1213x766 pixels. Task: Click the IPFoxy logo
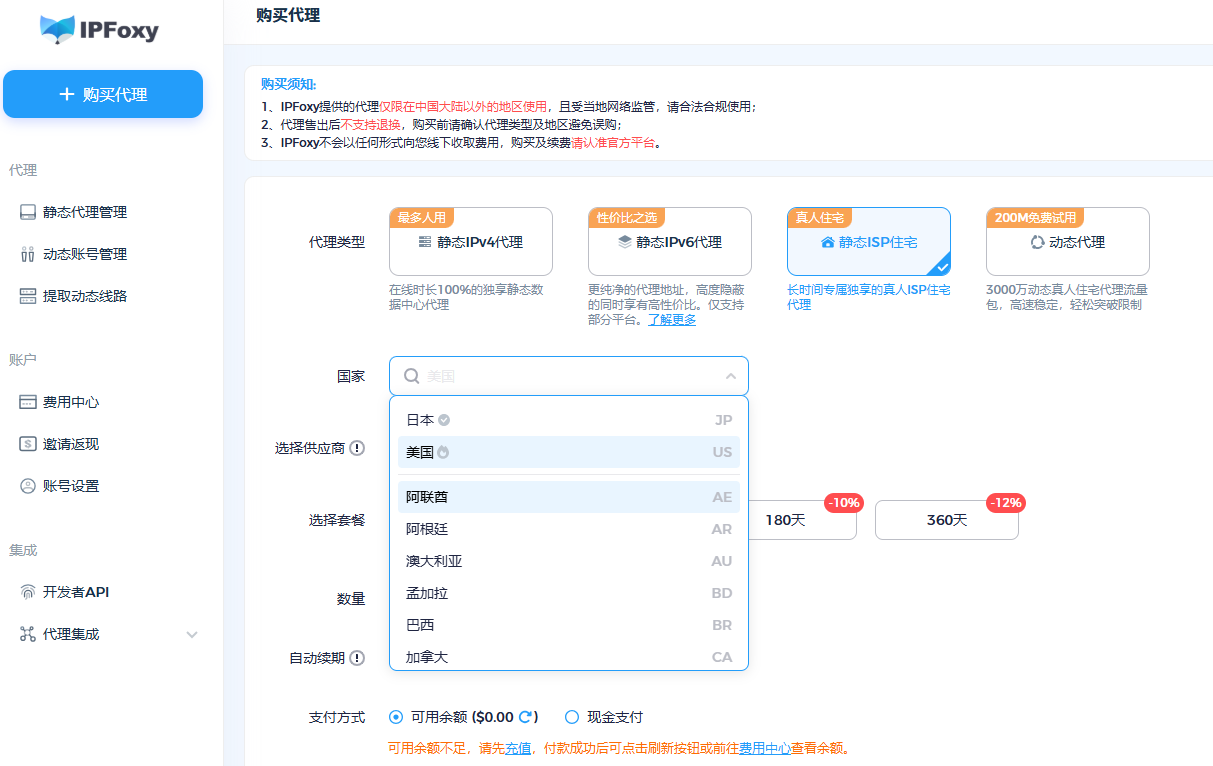click(x=99, y=30)
